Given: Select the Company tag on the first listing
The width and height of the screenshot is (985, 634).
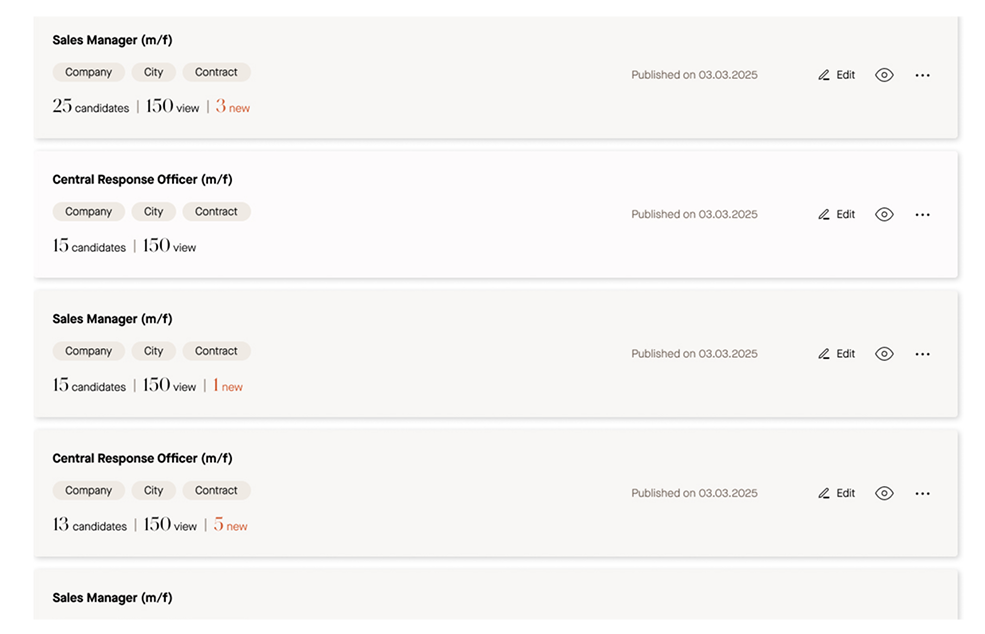Looking at the screenshot, I should point(88,71).
